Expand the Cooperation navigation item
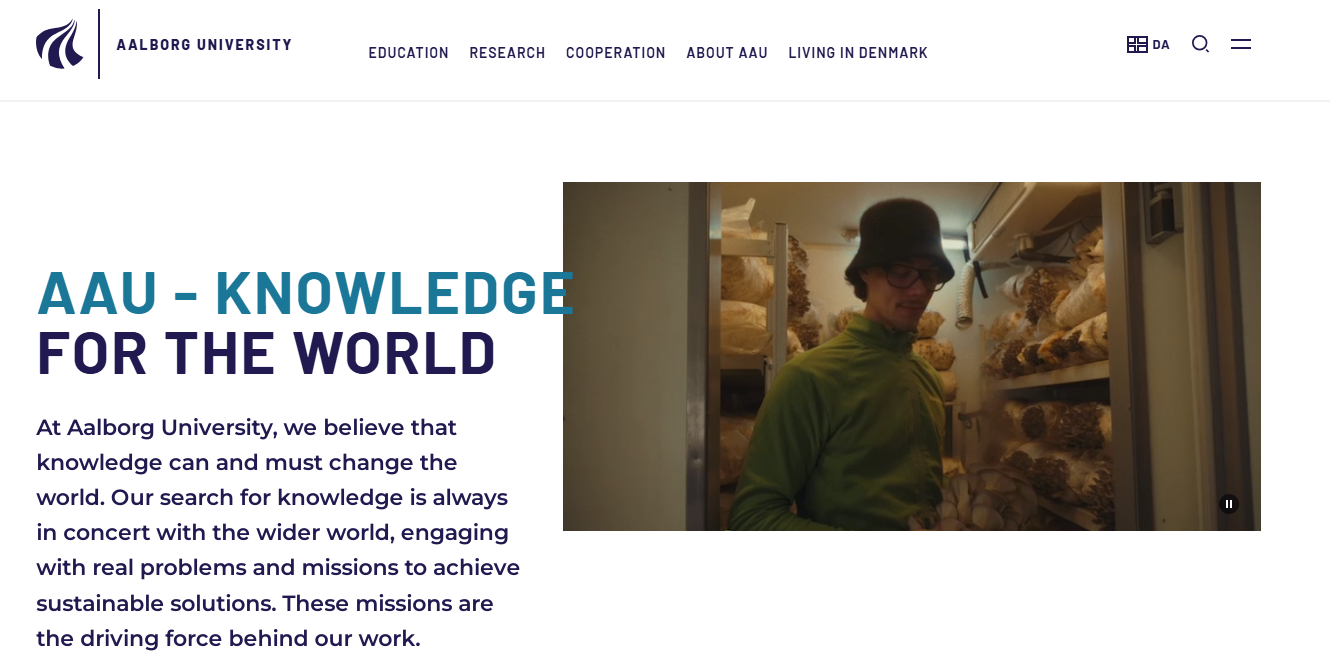Viewport: 1330px width, 660px height. pyautogui.click(x=615, y=53)
